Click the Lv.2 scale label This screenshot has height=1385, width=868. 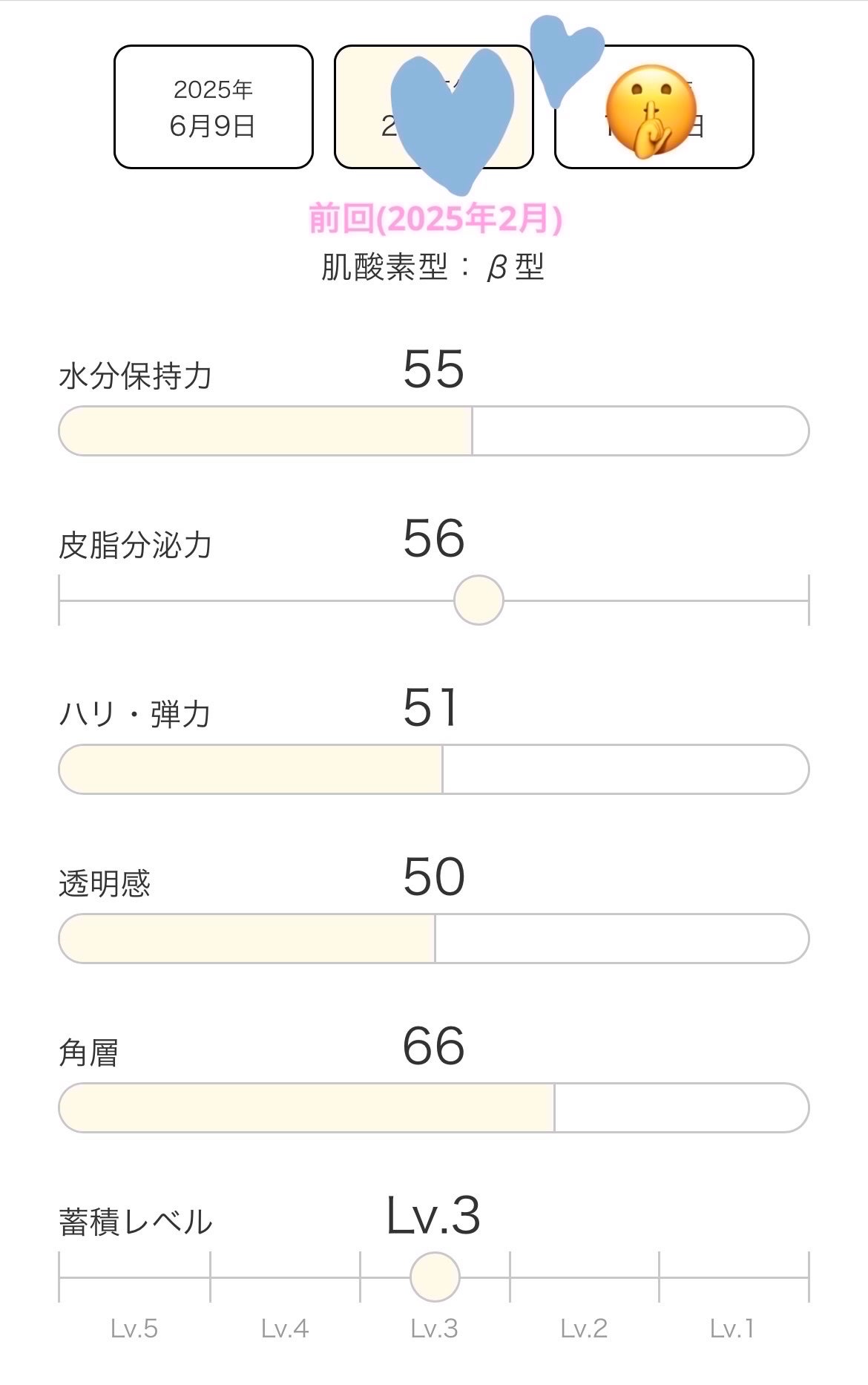pos(584,1329)
